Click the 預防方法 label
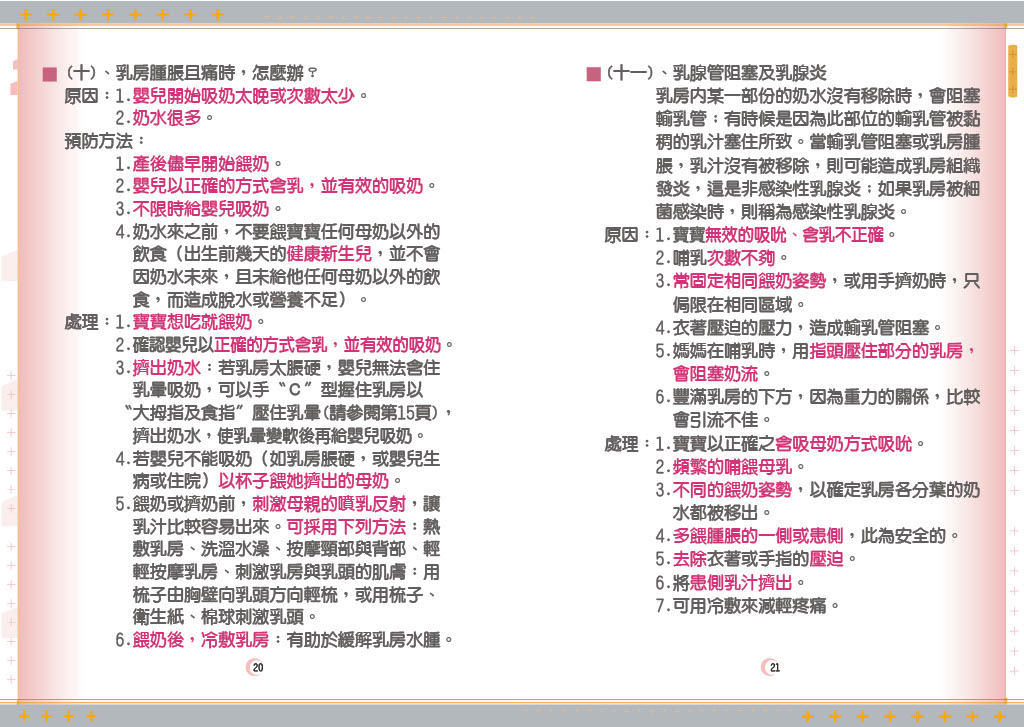Image resolution: width=1024 pixels, height=727 pixels. click(x=105, y=141)
